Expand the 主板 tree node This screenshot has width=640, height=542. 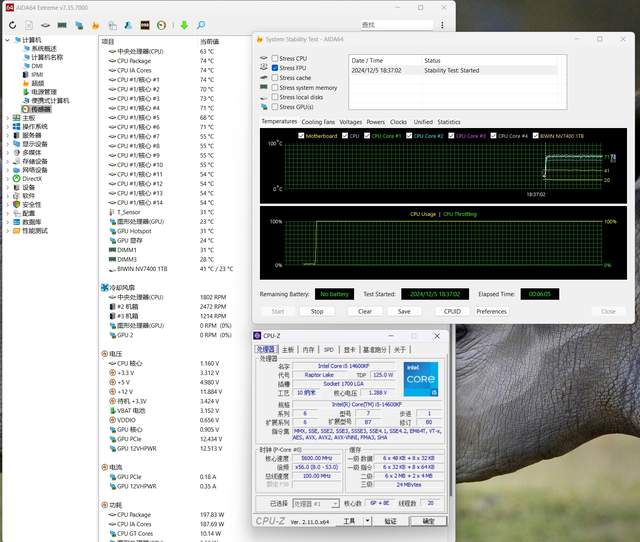click(7, 118)
